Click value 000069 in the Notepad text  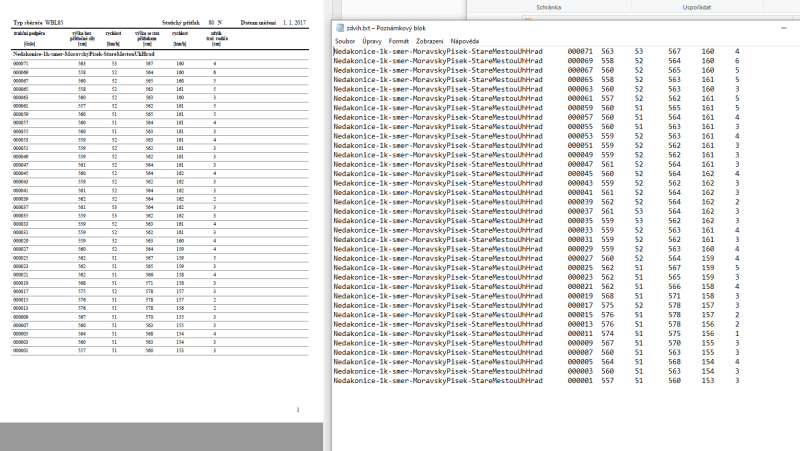coord(580,61)
